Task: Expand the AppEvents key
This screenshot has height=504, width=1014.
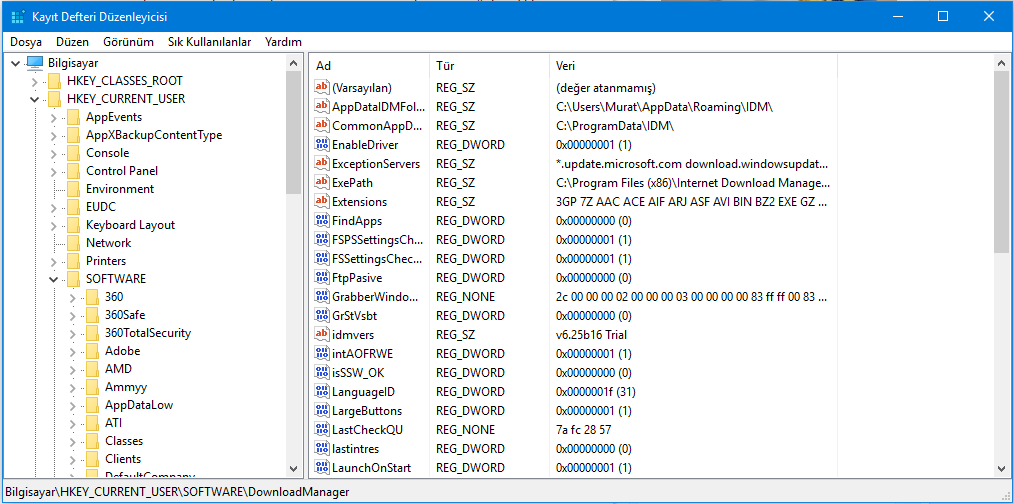Action: [x=53, y=117]
